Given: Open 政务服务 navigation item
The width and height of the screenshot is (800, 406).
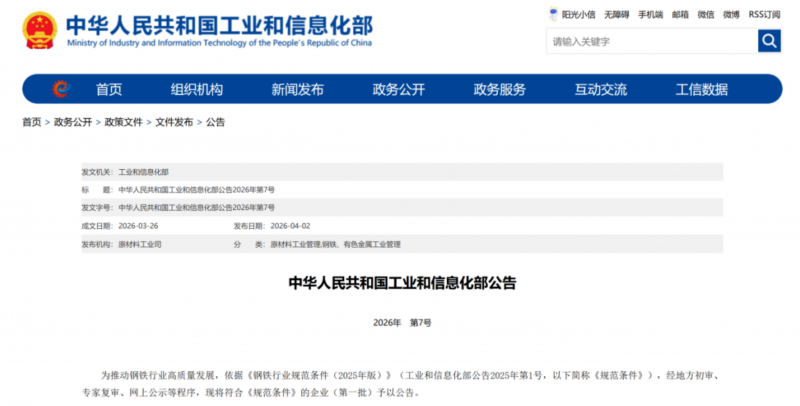Looking at the screenshot, I should click(500, 89).
